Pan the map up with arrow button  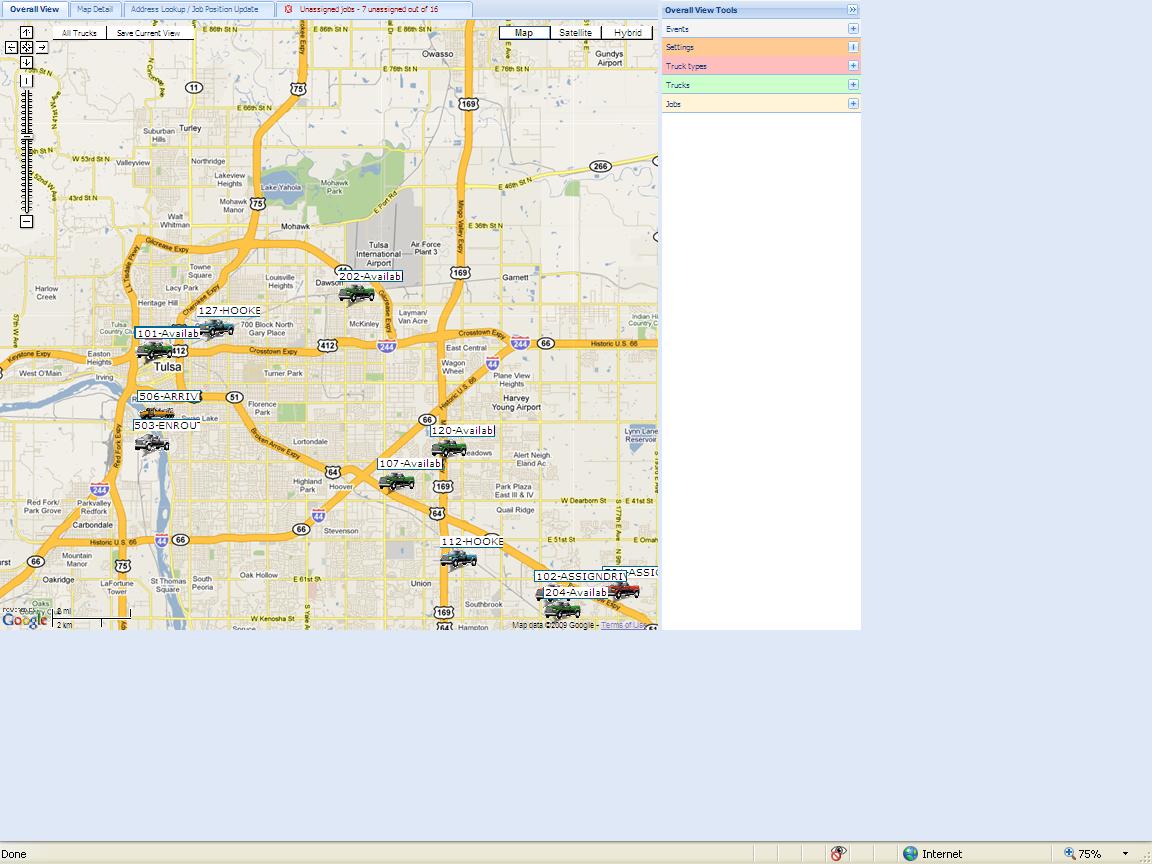click(26, 33)
